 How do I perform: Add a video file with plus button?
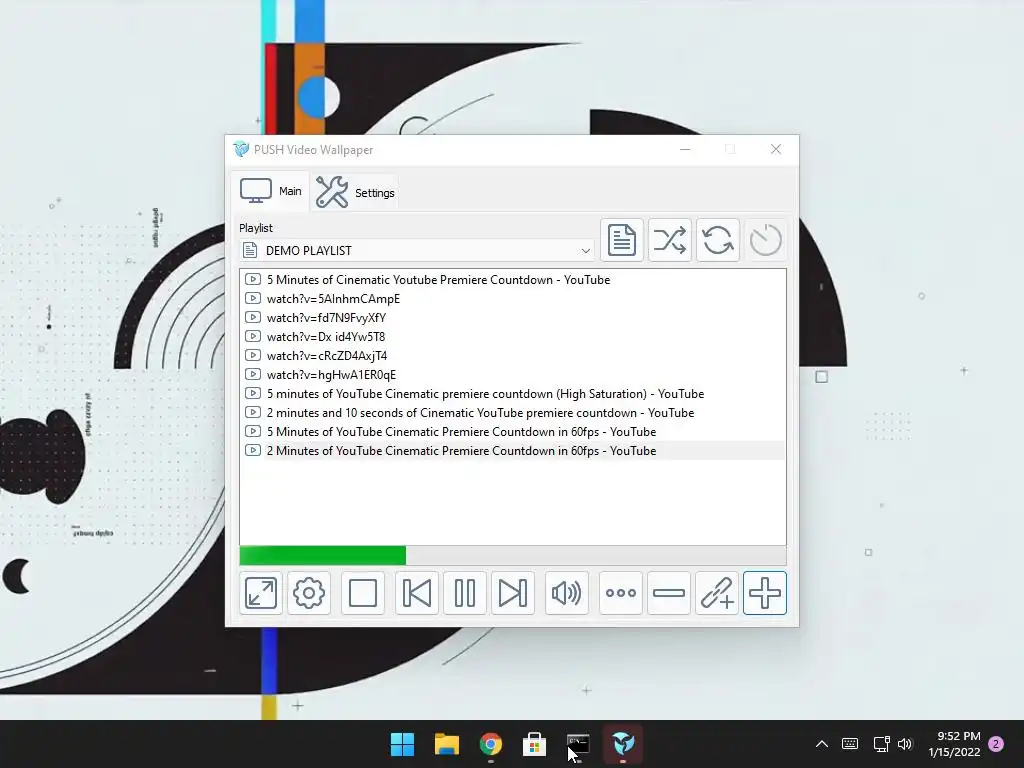[765, 593]
